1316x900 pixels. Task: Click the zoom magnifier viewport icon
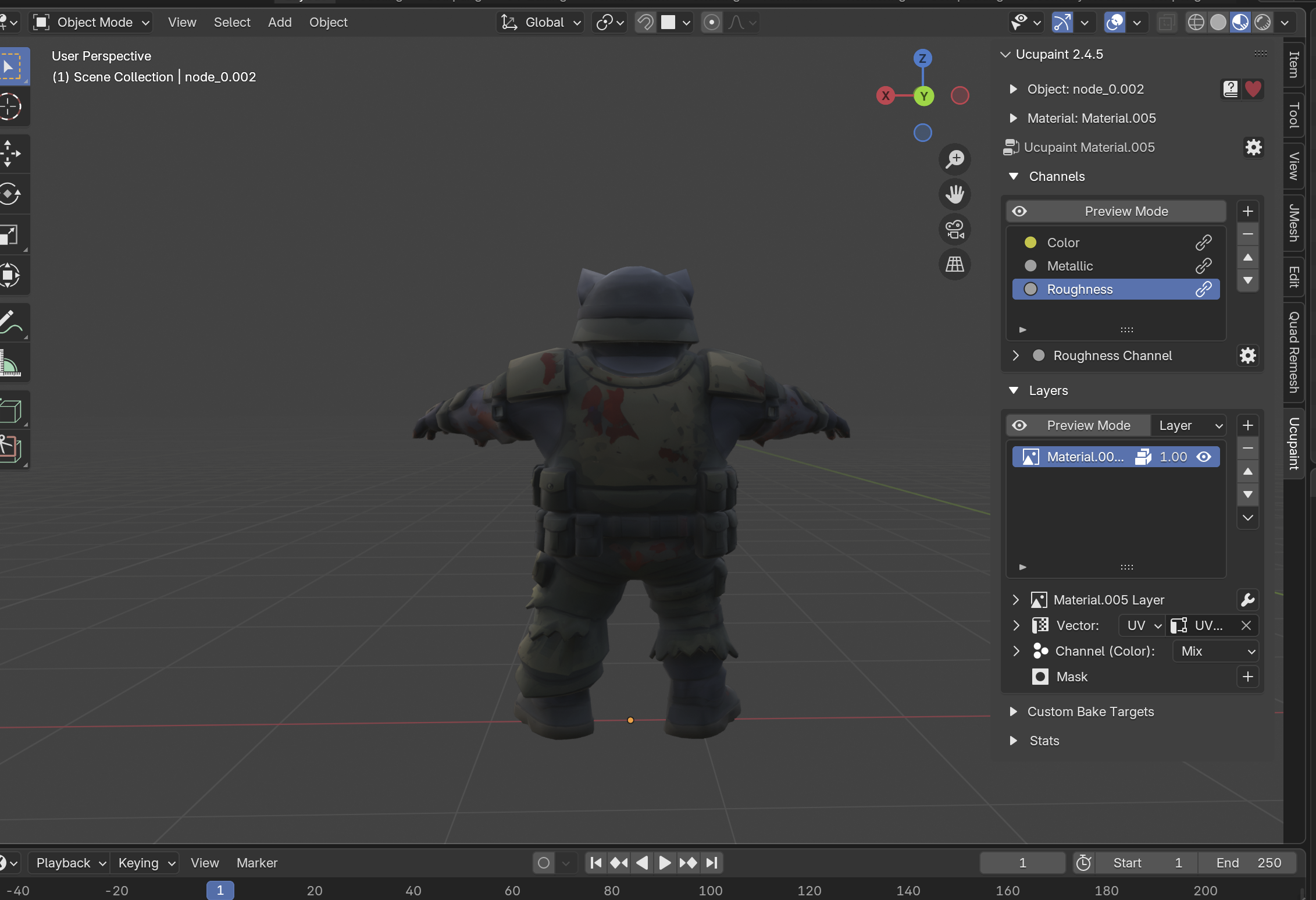[954, 159]
